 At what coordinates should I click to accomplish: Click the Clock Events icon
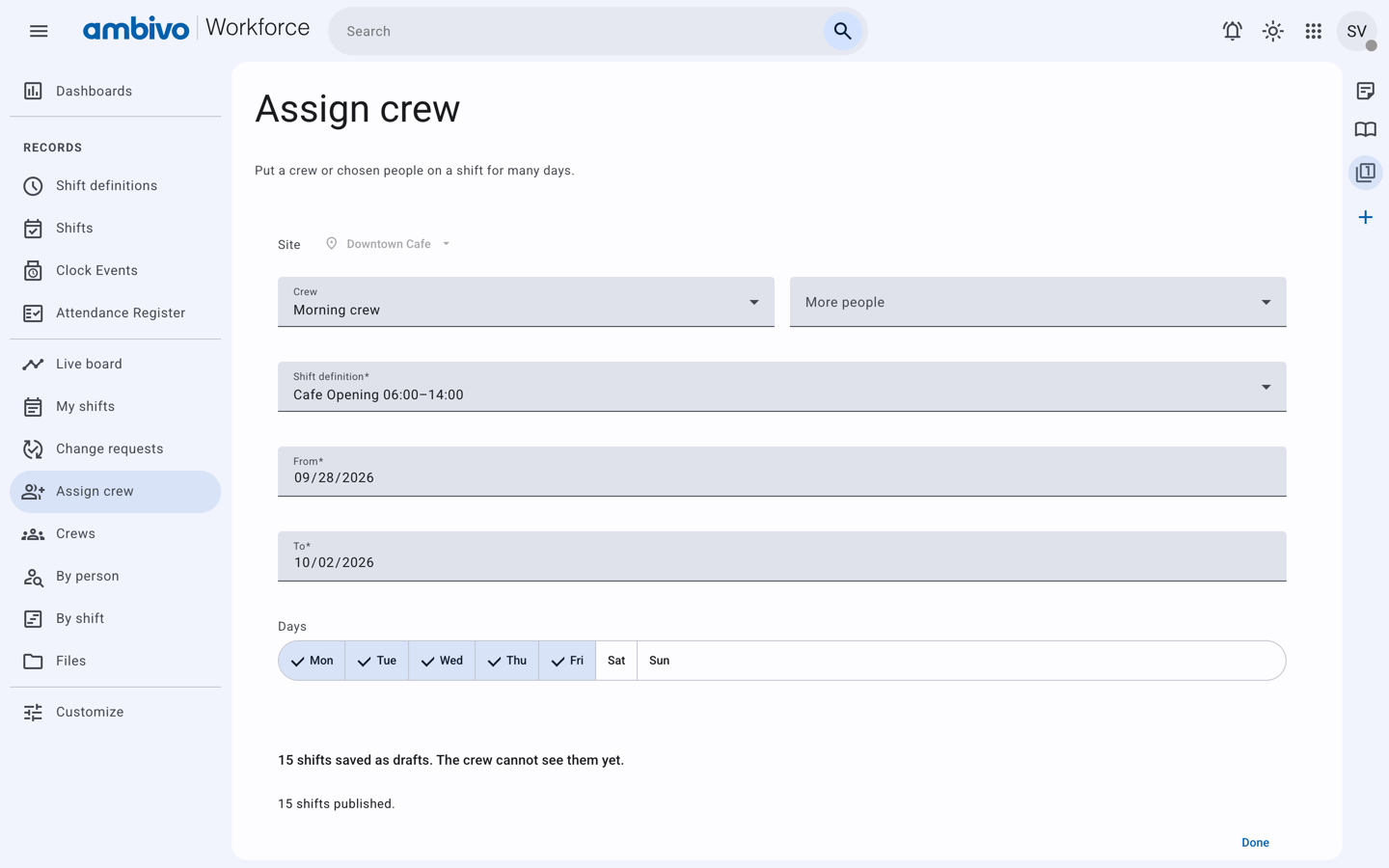pyautogui.click(x=33, y=271)
